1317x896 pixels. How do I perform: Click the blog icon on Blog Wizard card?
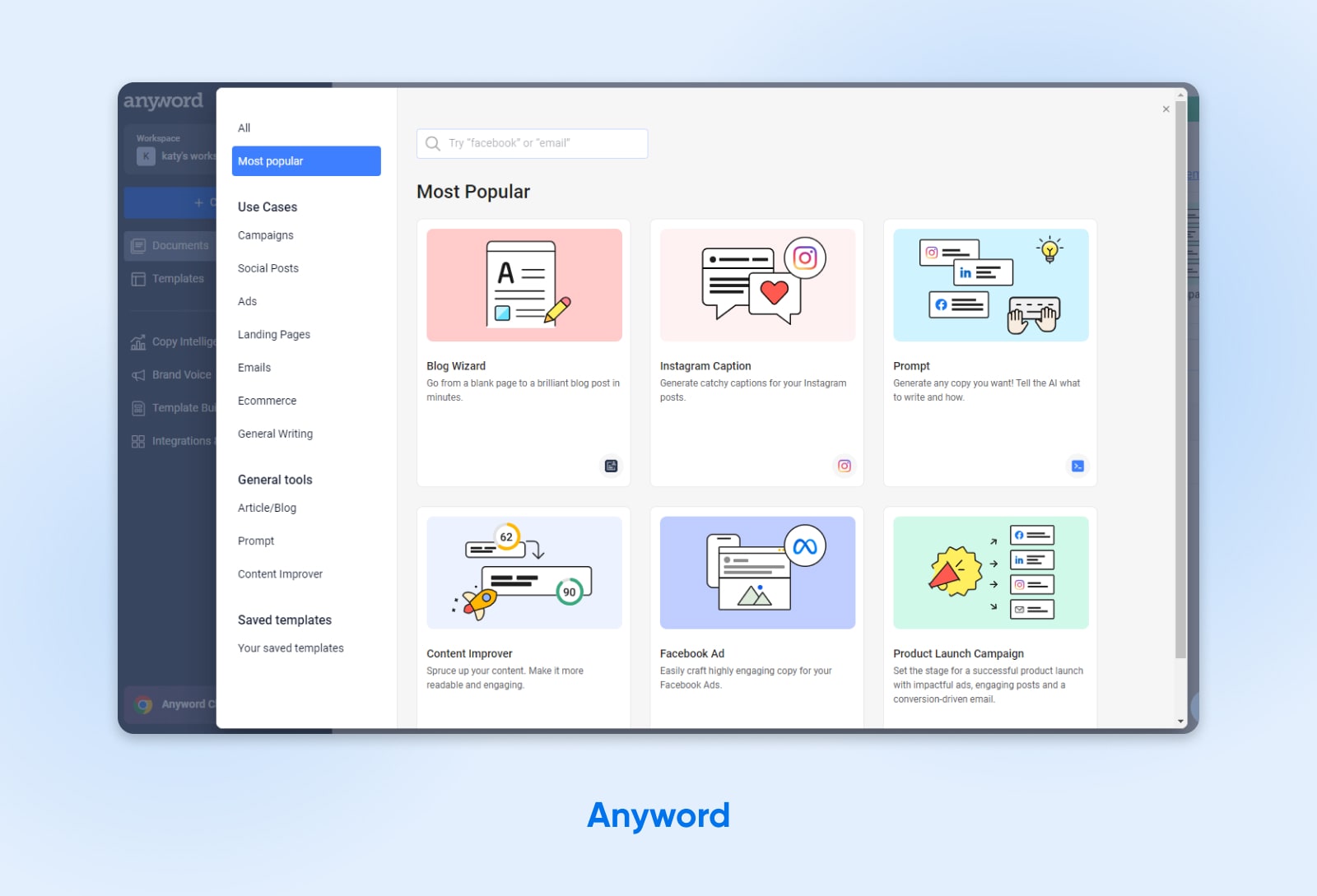click(611, 467)
